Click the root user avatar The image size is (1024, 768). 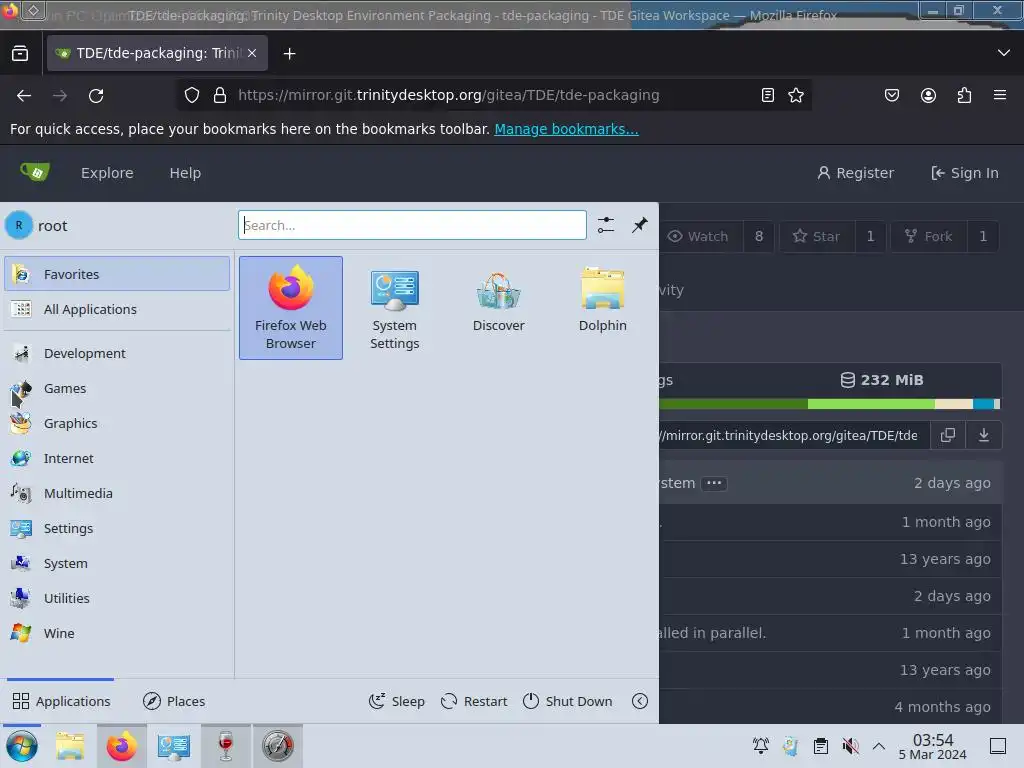pyautogui.click(x=18, y=225)
